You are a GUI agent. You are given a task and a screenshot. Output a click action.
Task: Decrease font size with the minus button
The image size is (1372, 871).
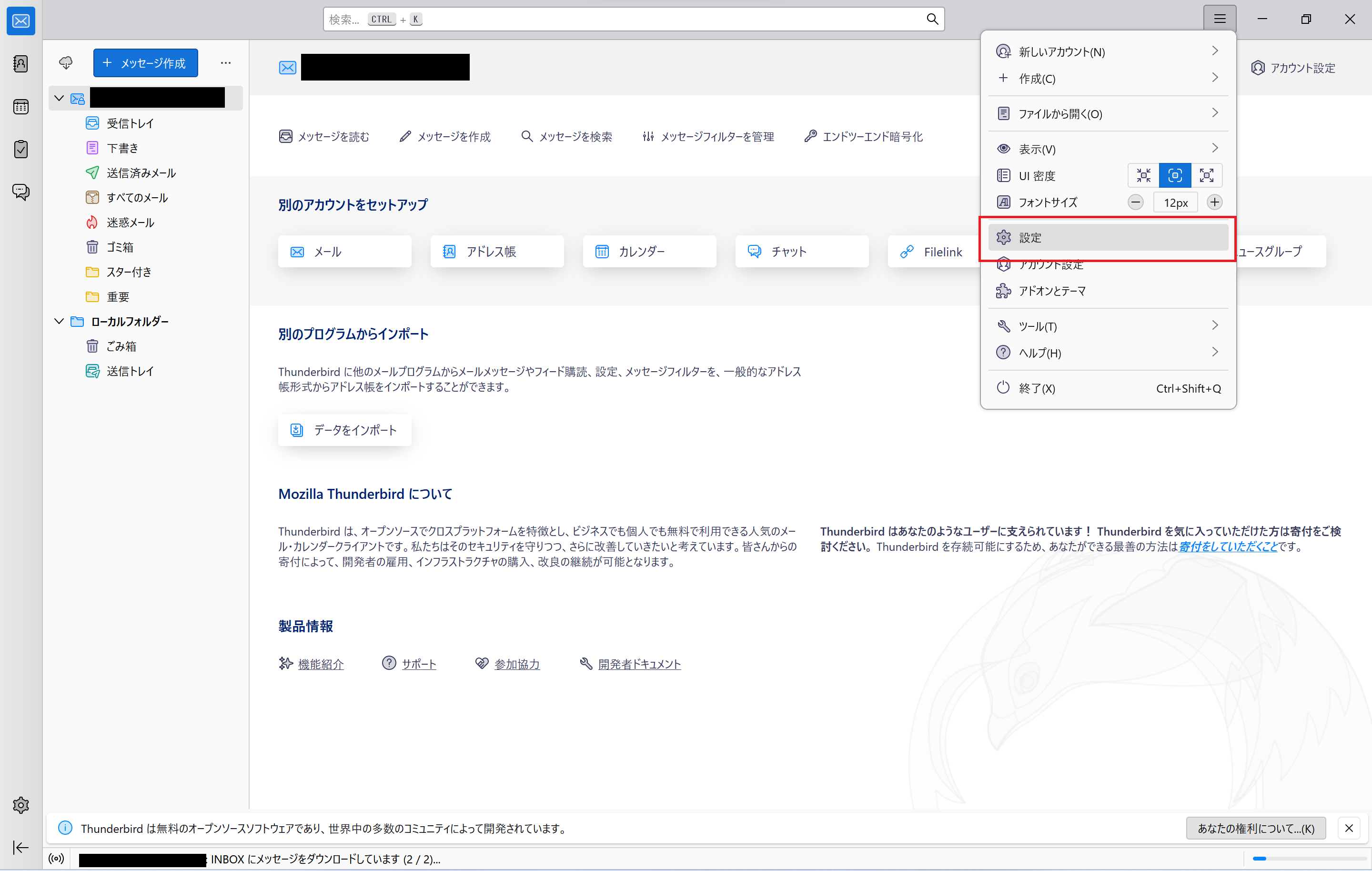click(x=1135, y=203)
